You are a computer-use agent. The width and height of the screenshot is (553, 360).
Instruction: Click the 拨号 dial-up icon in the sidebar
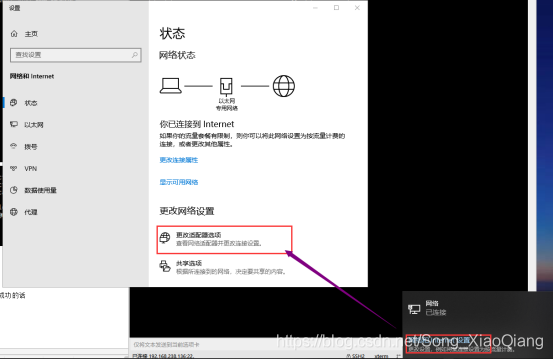(x=14, y=146)
